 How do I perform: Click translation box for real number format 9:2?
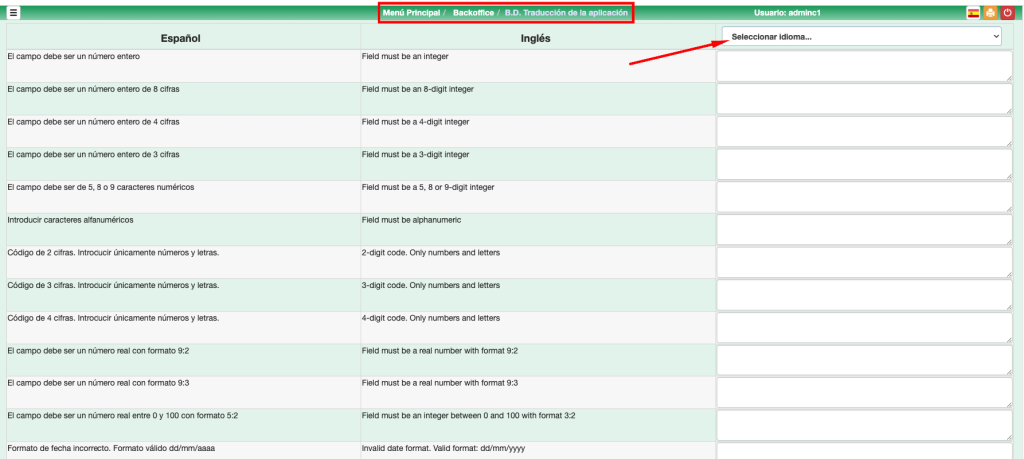point(864,360)
